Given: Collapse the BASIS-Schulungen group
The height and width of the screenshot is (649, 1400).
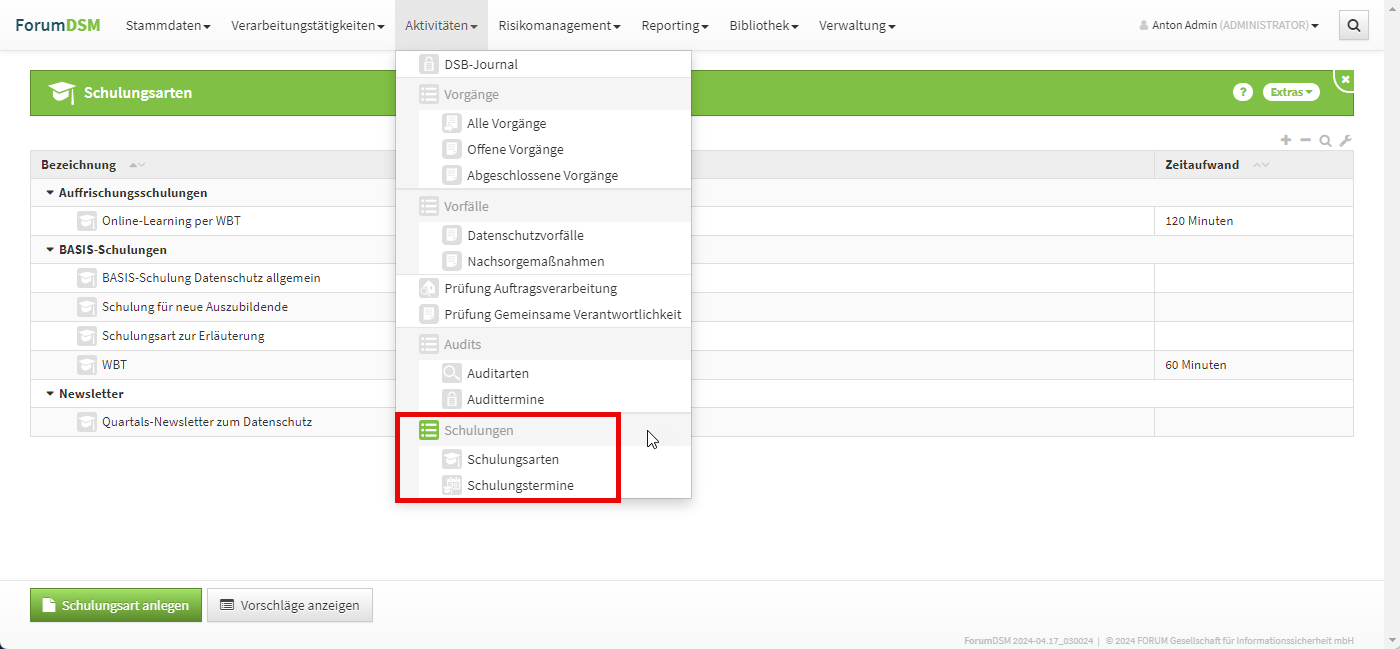Looking at the screenshot, I should 49,250.
